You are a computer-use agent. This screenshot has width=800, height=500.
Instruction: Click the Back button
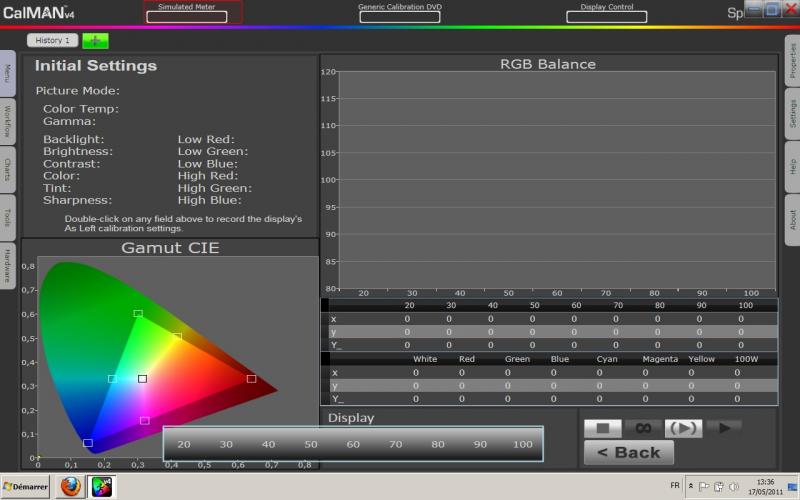pos(629,453)
